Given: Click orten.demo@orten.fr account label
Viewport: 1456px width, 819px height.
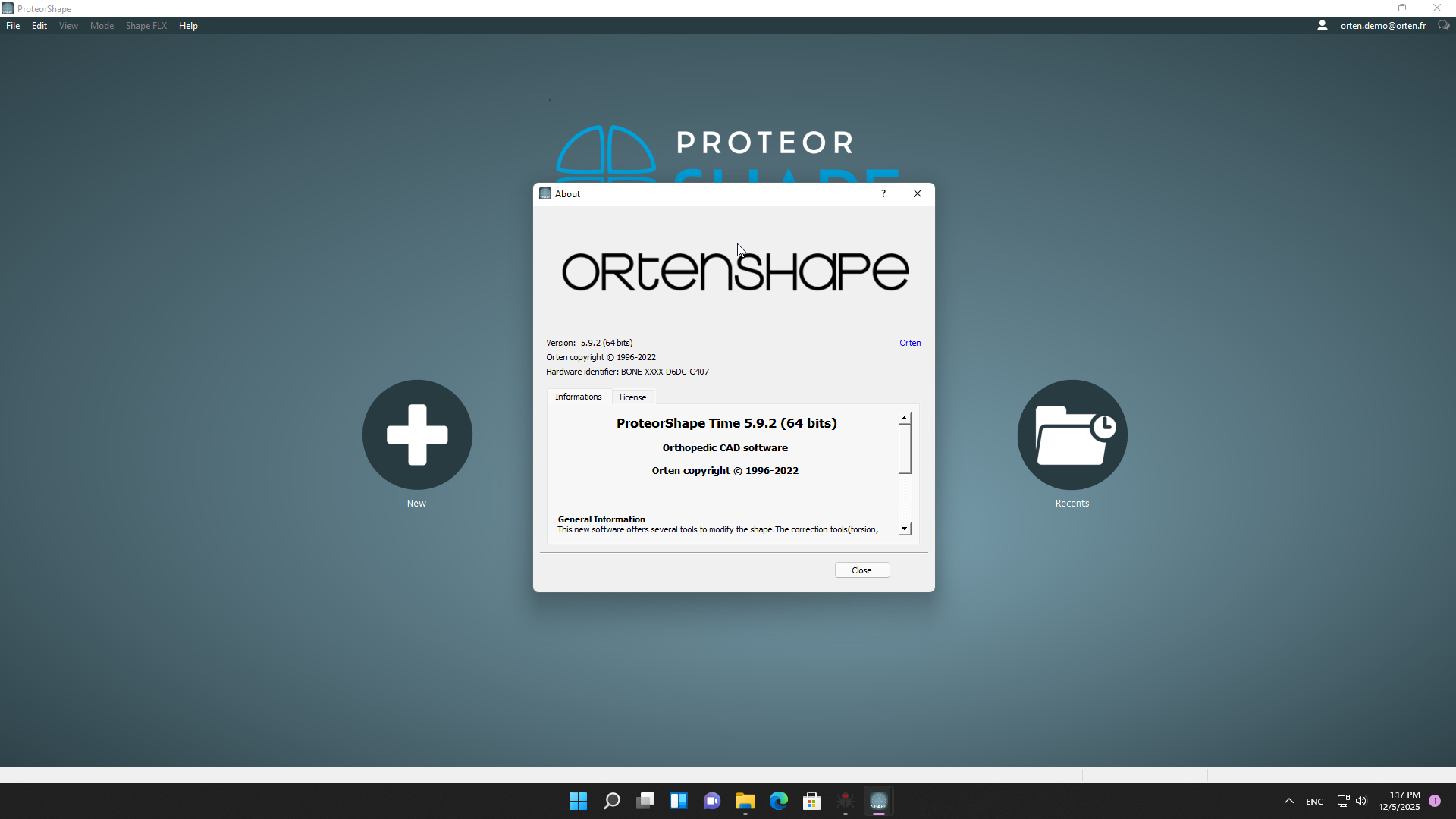Looking at the screenshot, I should (x=1383, y=26).
